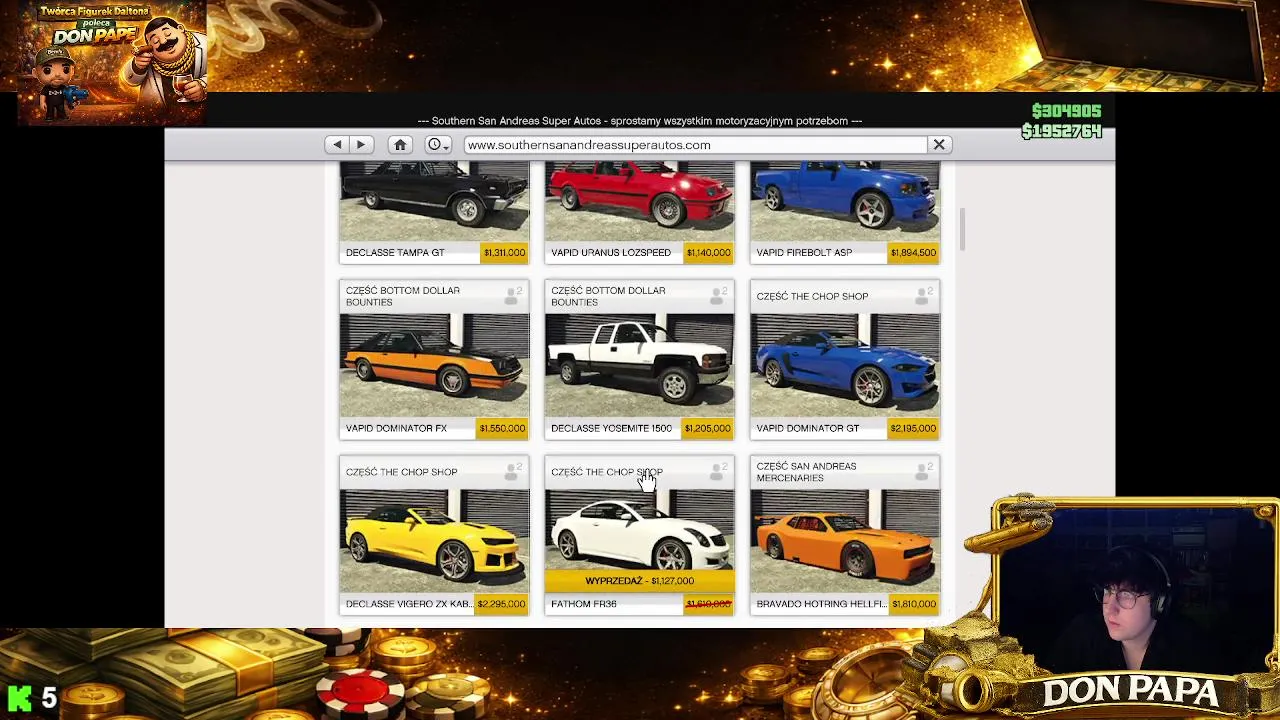Click the seat-count icon on the Dominator GT card
The height and width of the screenshot is (720, 1280).
click(924, 296)
